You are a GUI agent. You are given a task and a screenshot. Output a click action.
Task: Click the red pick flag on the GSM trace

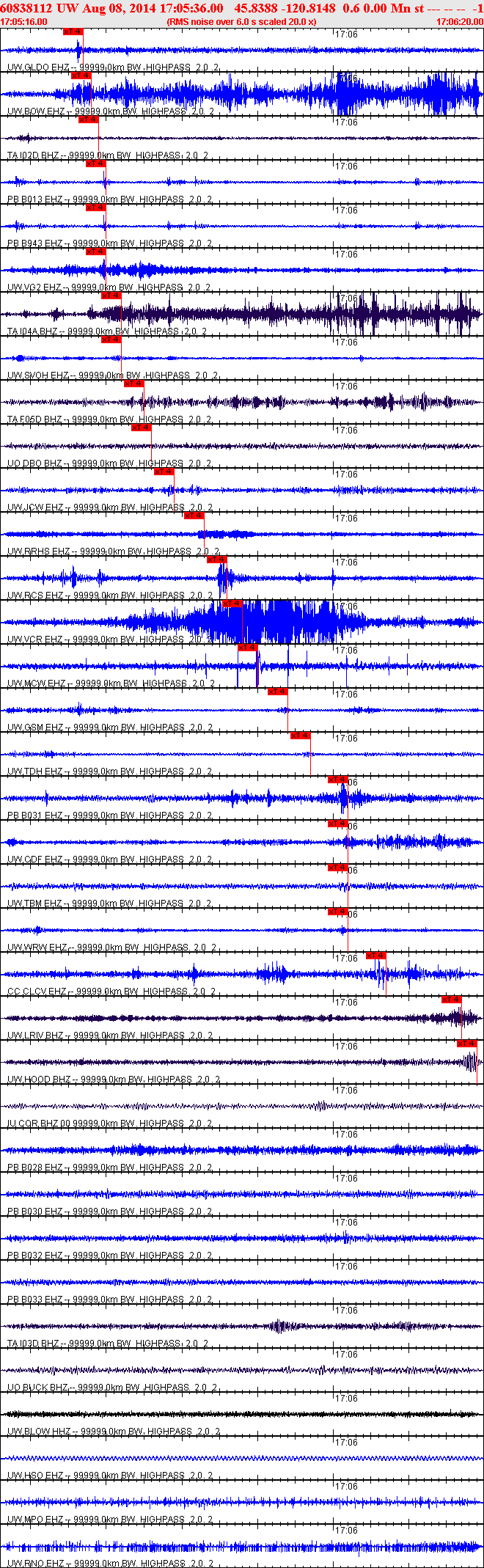(277, 692)
